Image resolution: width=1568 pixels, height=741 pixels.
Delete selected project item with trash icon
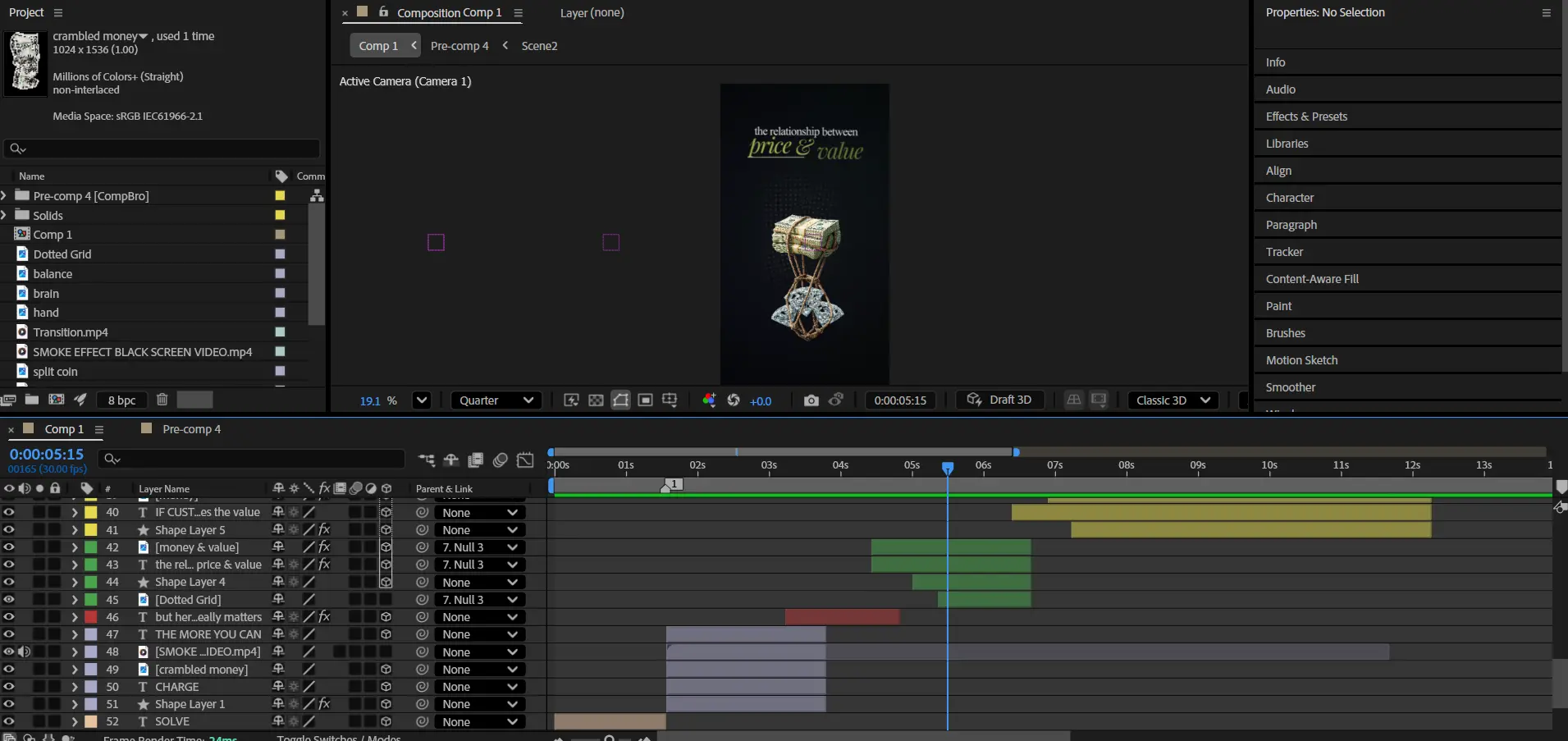(162, 400)
